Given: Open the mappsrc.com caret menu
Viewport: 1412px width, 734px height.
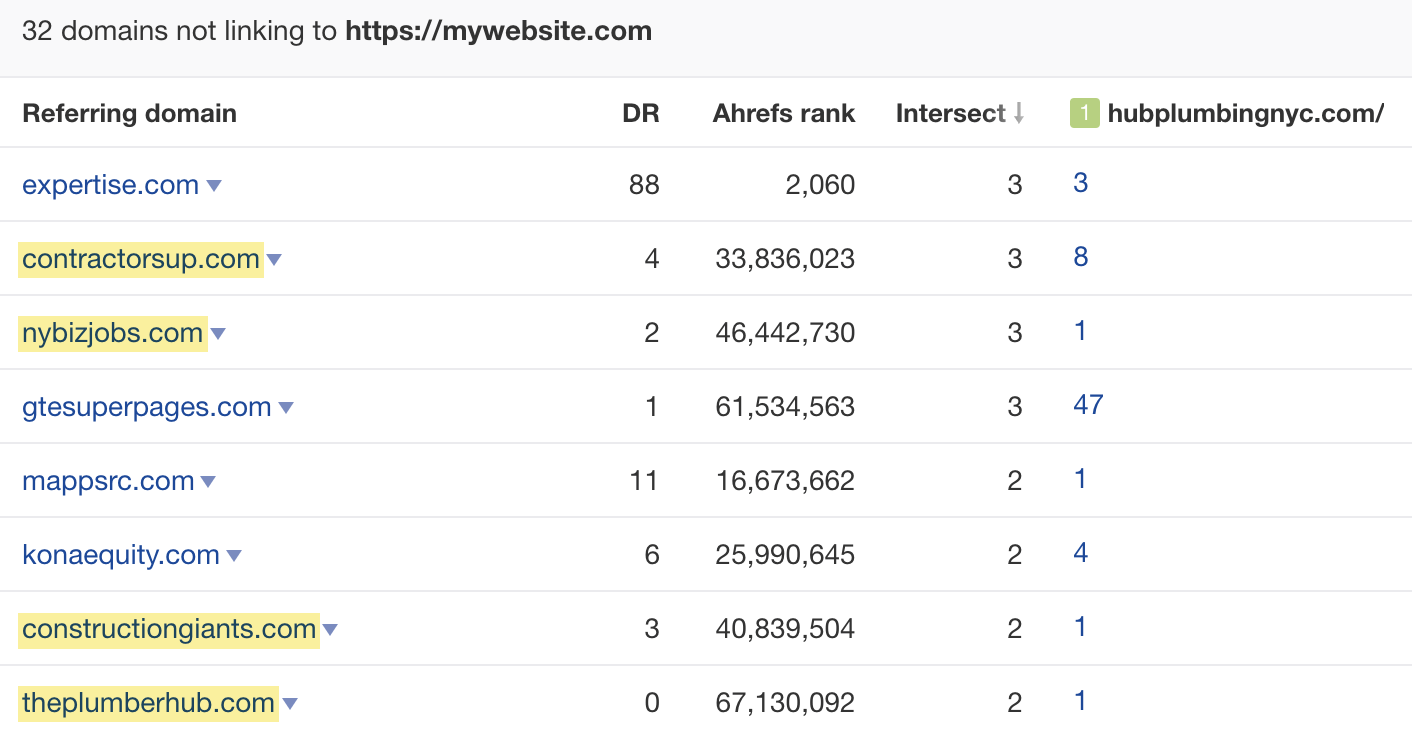Looking at the screenshot, I should point(208,482).
